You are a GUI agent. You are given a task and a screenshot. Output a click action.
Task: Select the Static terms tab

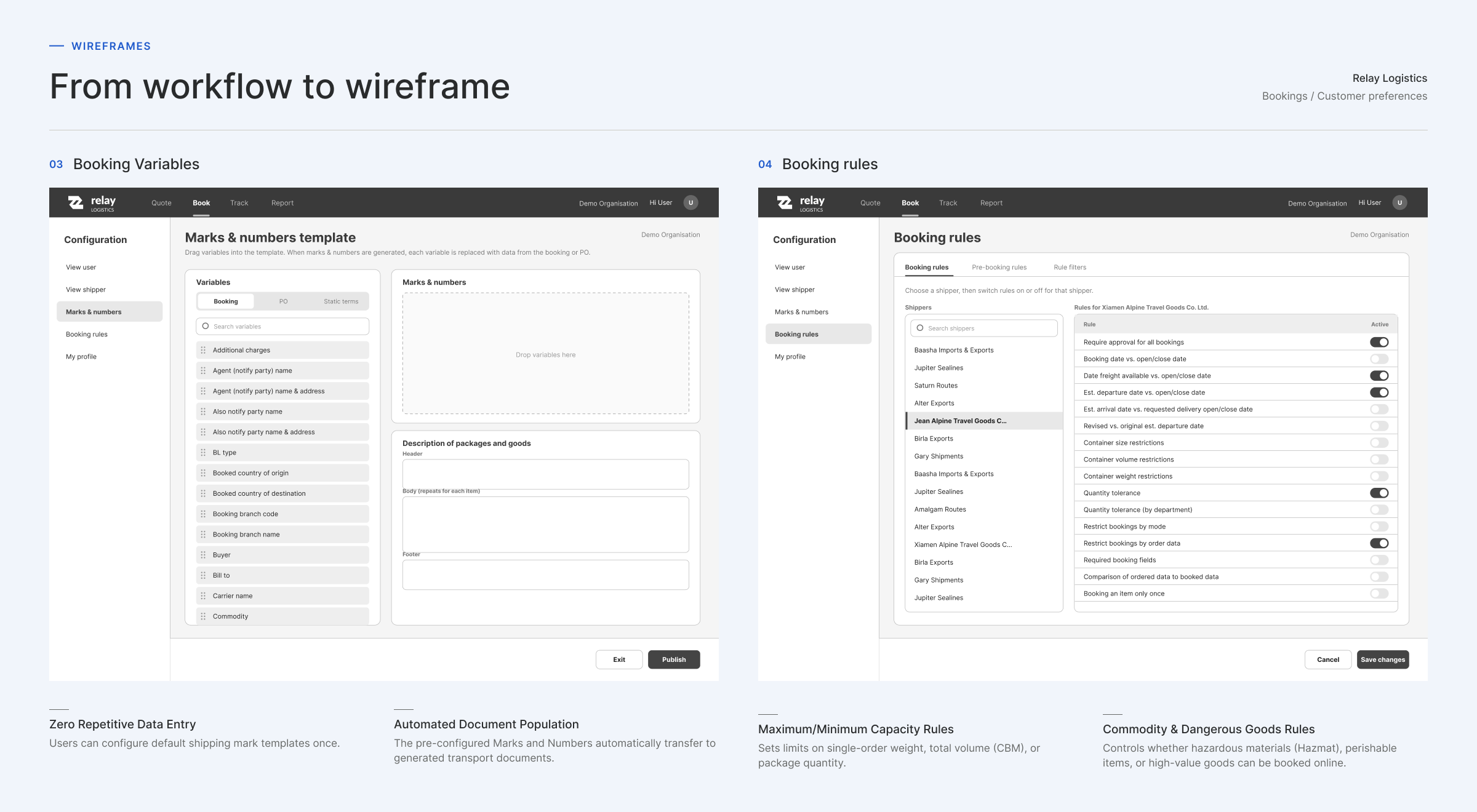[341, 301]
